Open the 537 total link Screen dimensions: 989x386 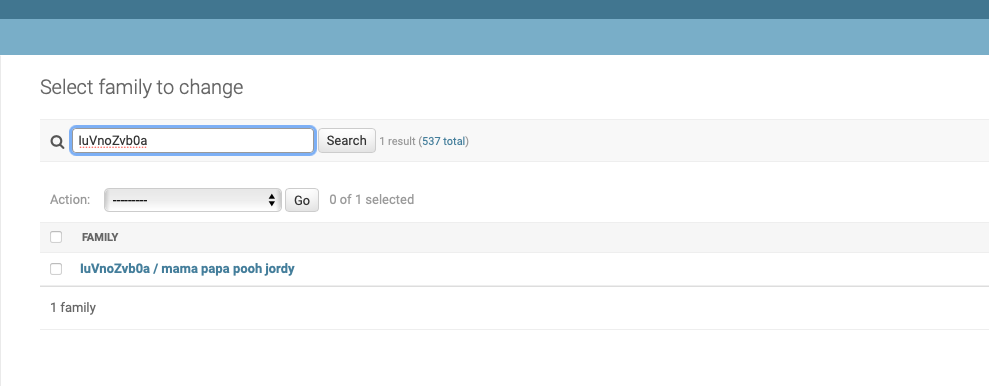pos(443,141)
